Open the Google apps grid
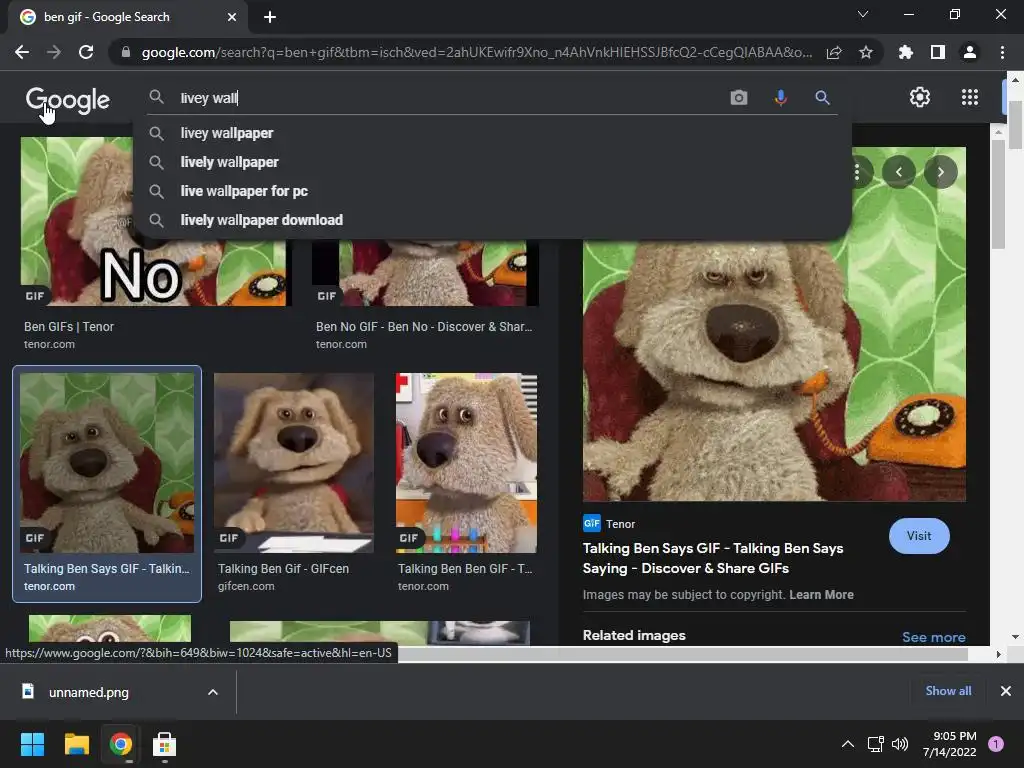The height and width of the screenshot is (768, 1024). click(x=970, y=97)
